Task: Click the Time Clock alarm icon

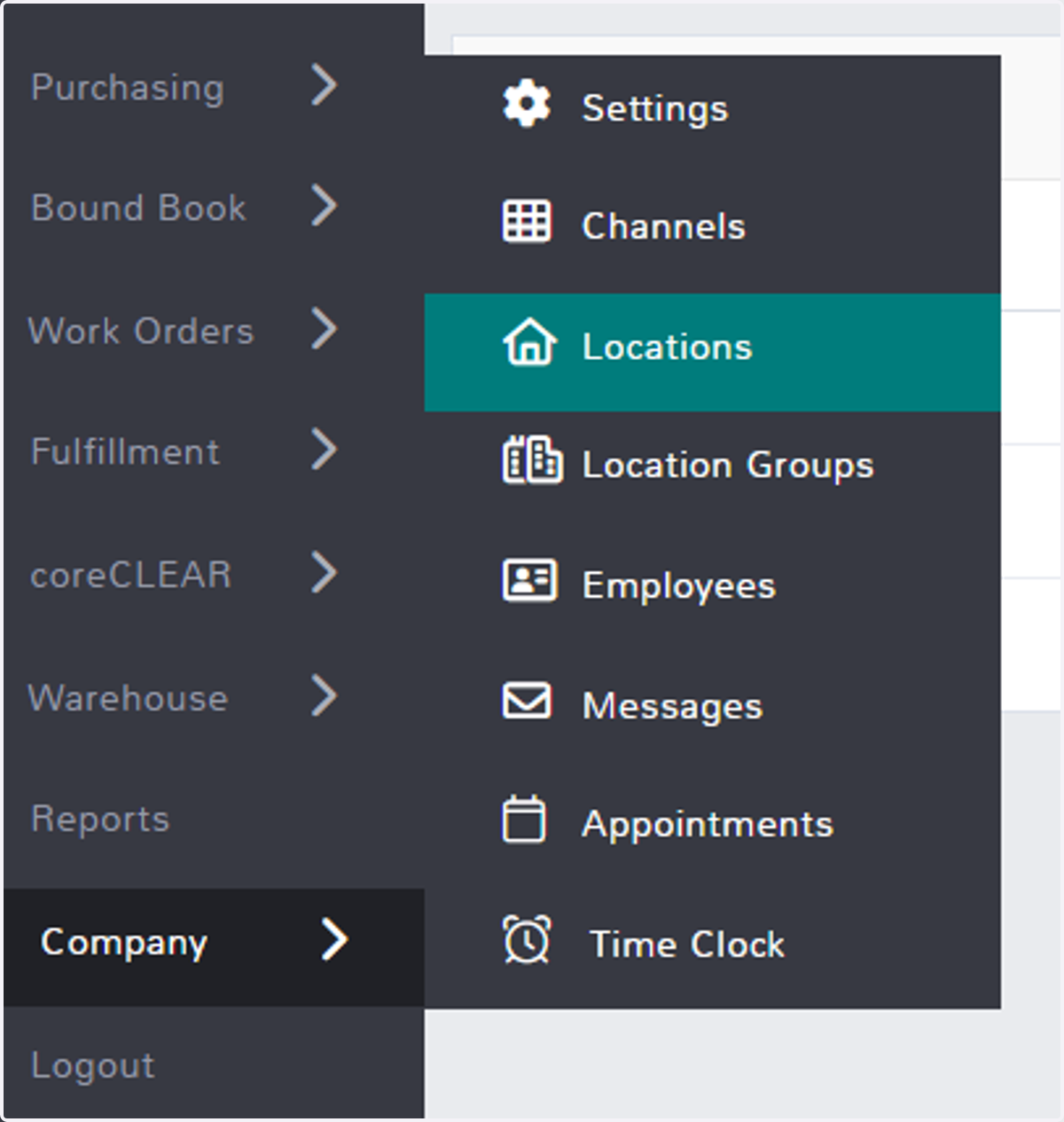Action: 527,939
